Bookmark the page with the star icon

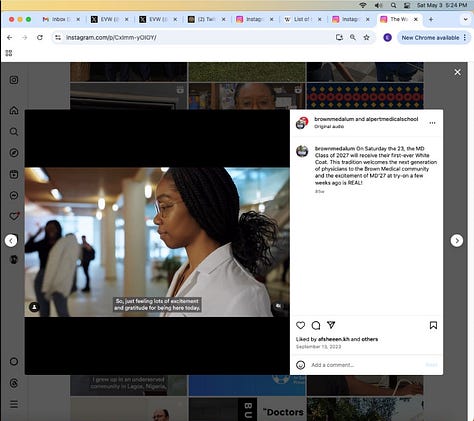pos(366,38)
